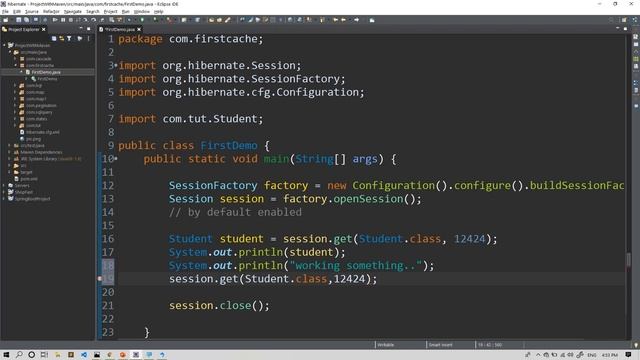640x360 pixels.
Task: Open the Help menu
Action: [x=159, y=11]
